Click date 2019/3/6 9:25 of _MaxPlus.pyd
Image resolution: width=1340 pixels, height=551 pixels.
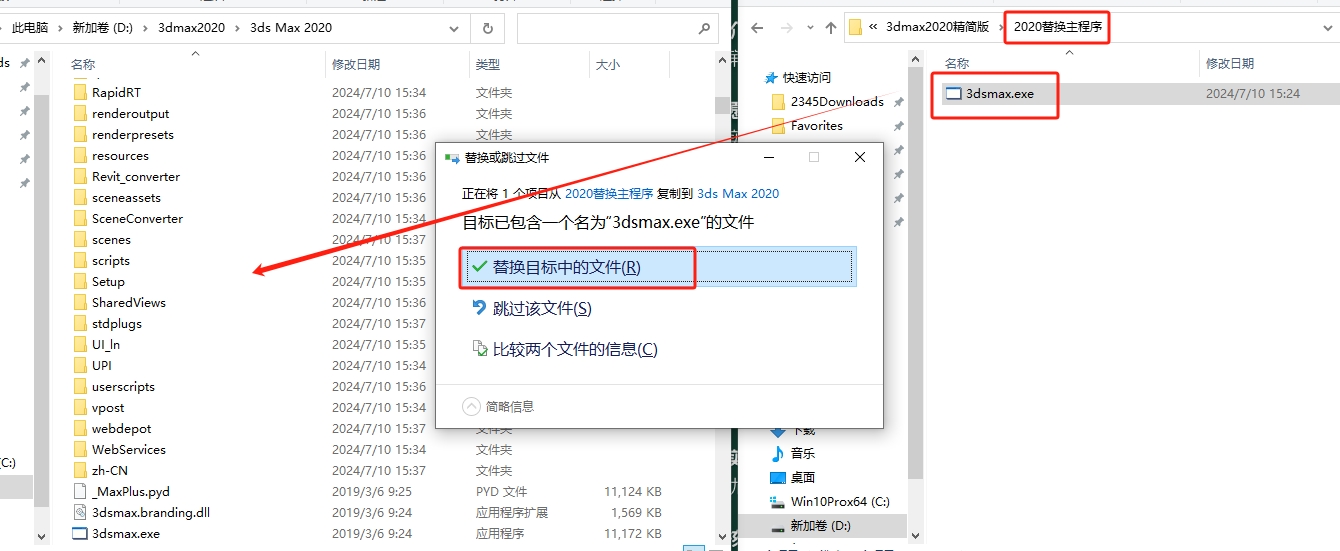click(372, 491)
